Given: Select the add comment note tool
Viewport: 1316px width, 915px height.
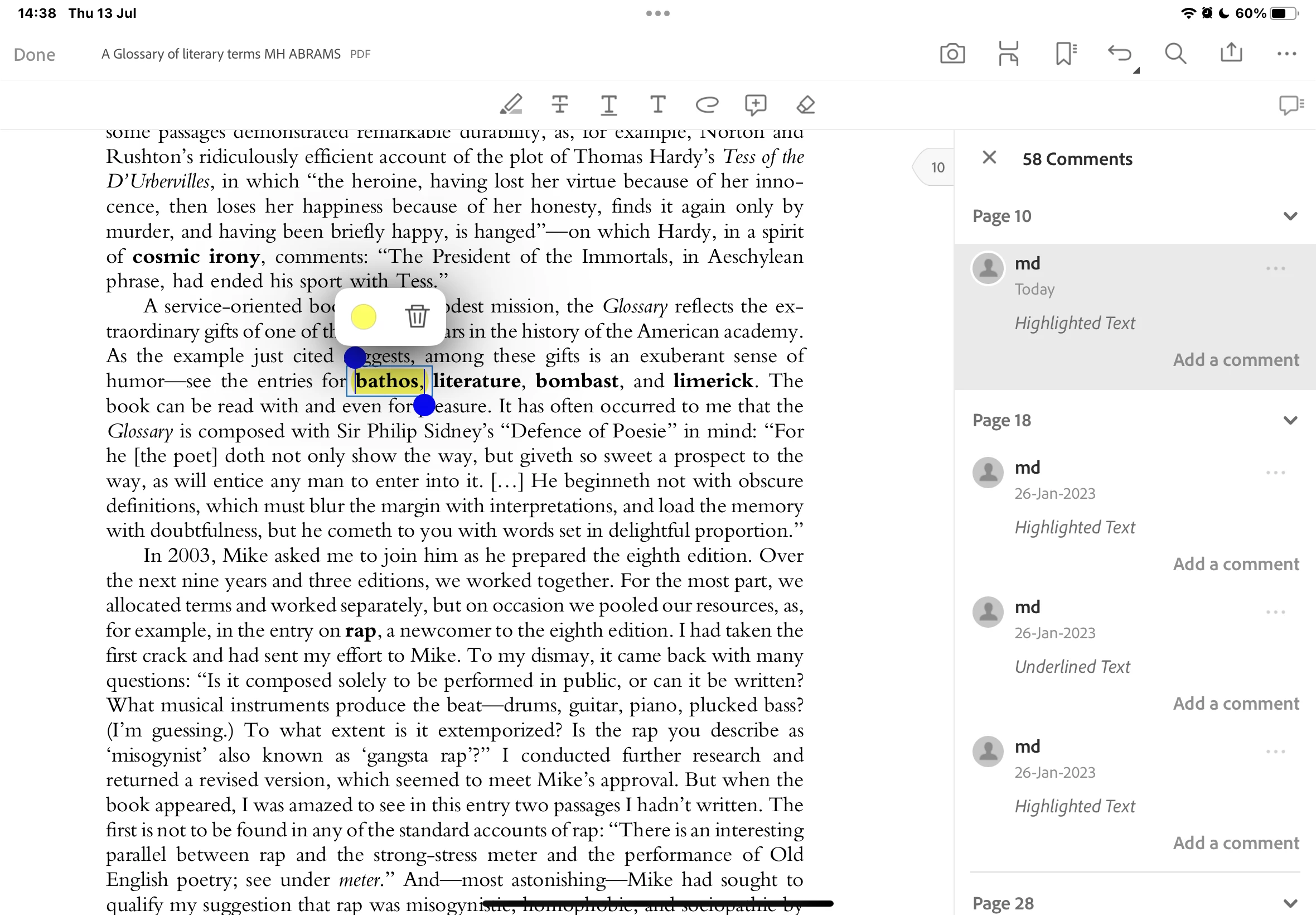Looking at the screenshot, I should pos(755,104).
